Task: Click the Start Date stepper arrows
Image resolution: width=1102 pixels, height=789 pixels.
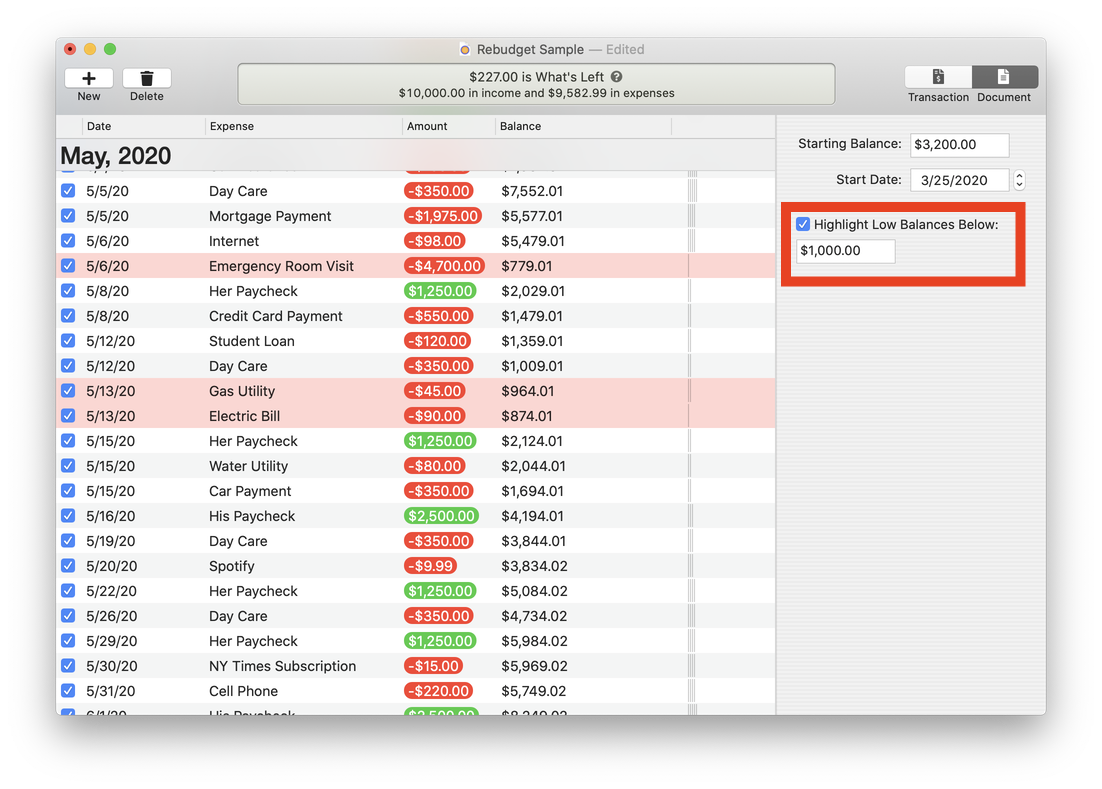Action: 1019,180
